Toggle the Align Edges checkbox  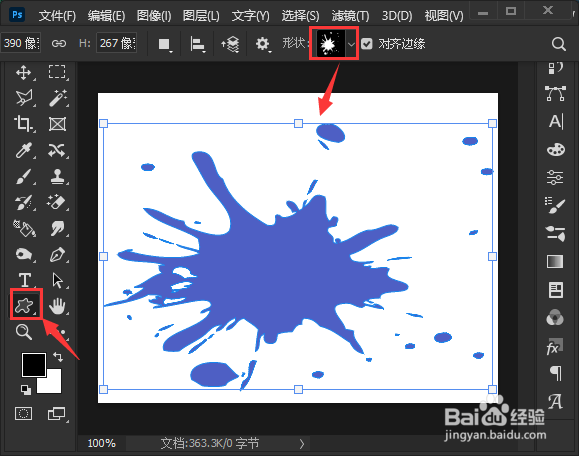pyautogui.click(x=367, y=44)
